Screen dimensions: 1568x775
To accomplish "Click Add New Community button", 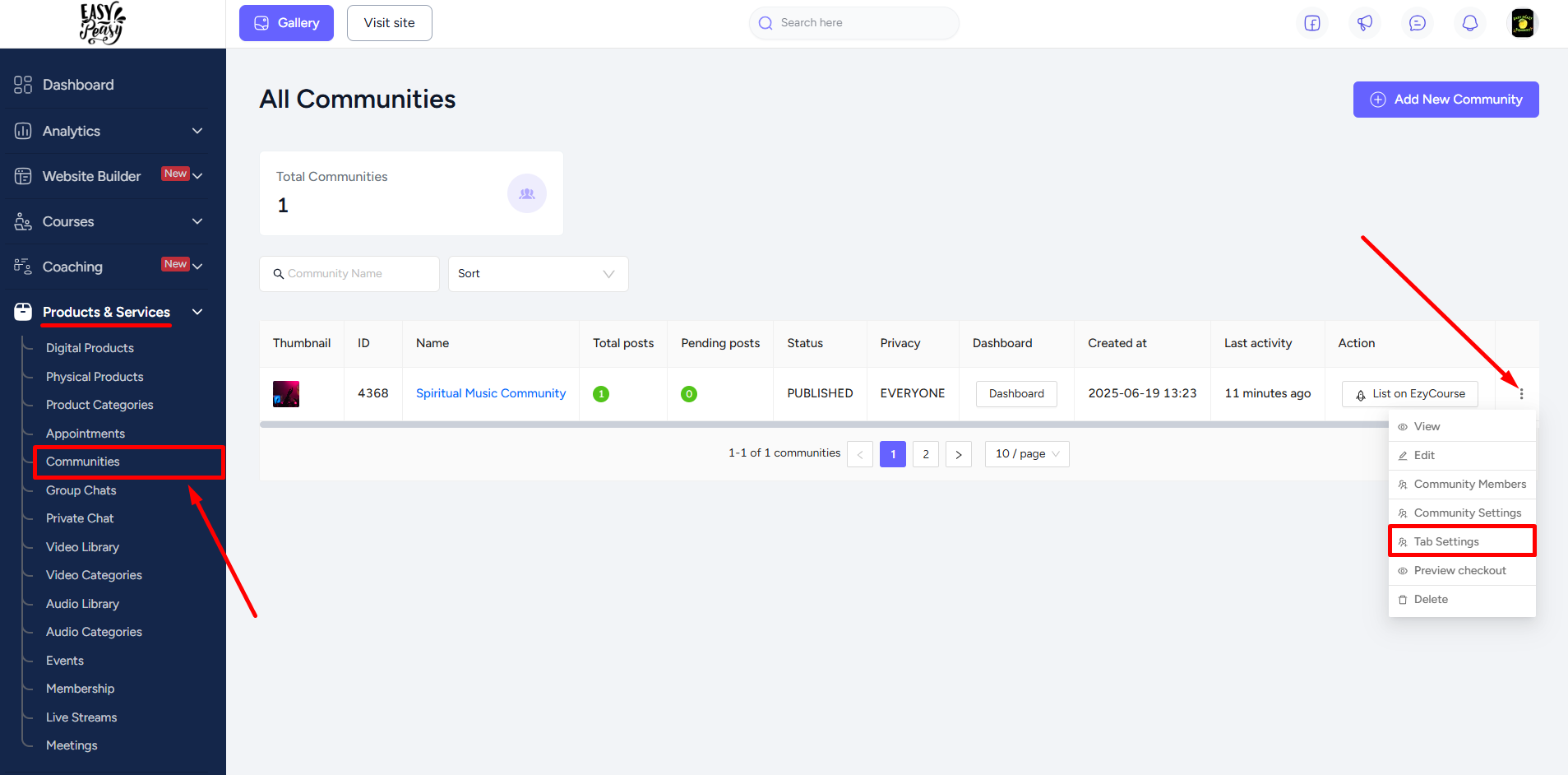I will (1446, 100).
